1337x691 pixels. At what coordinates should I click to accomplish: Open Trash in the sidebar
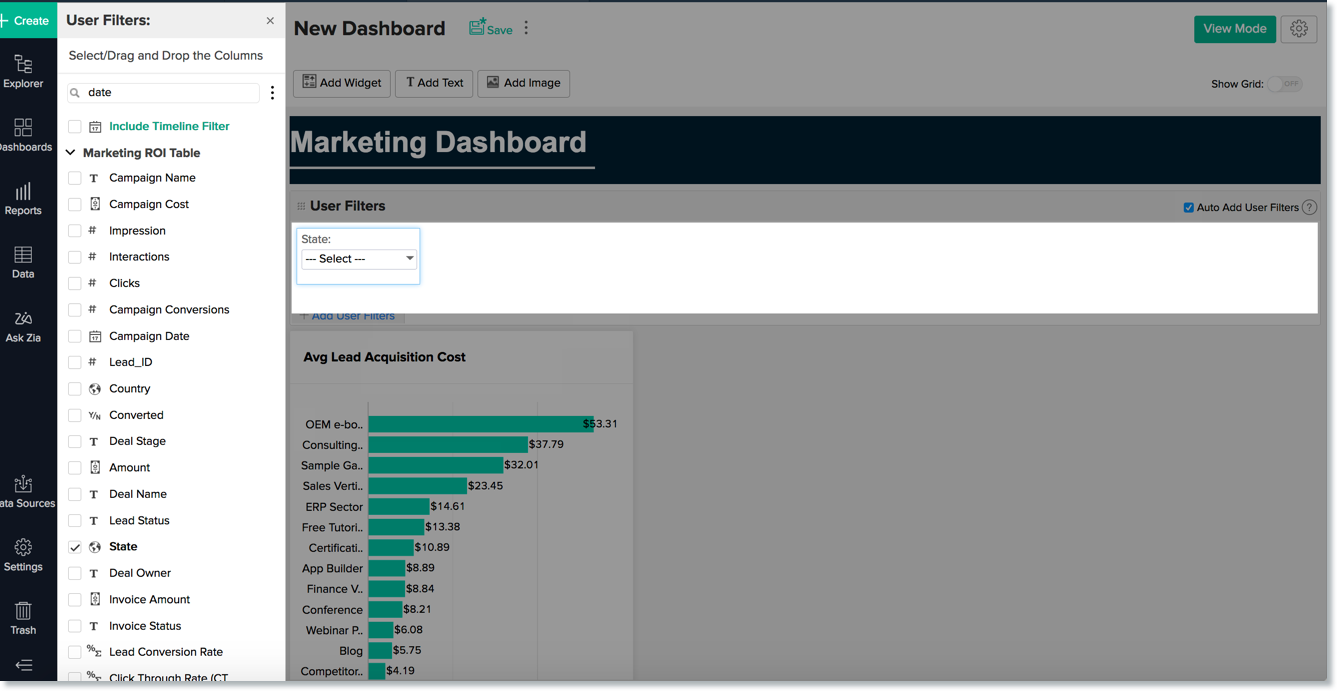point(23,618)
